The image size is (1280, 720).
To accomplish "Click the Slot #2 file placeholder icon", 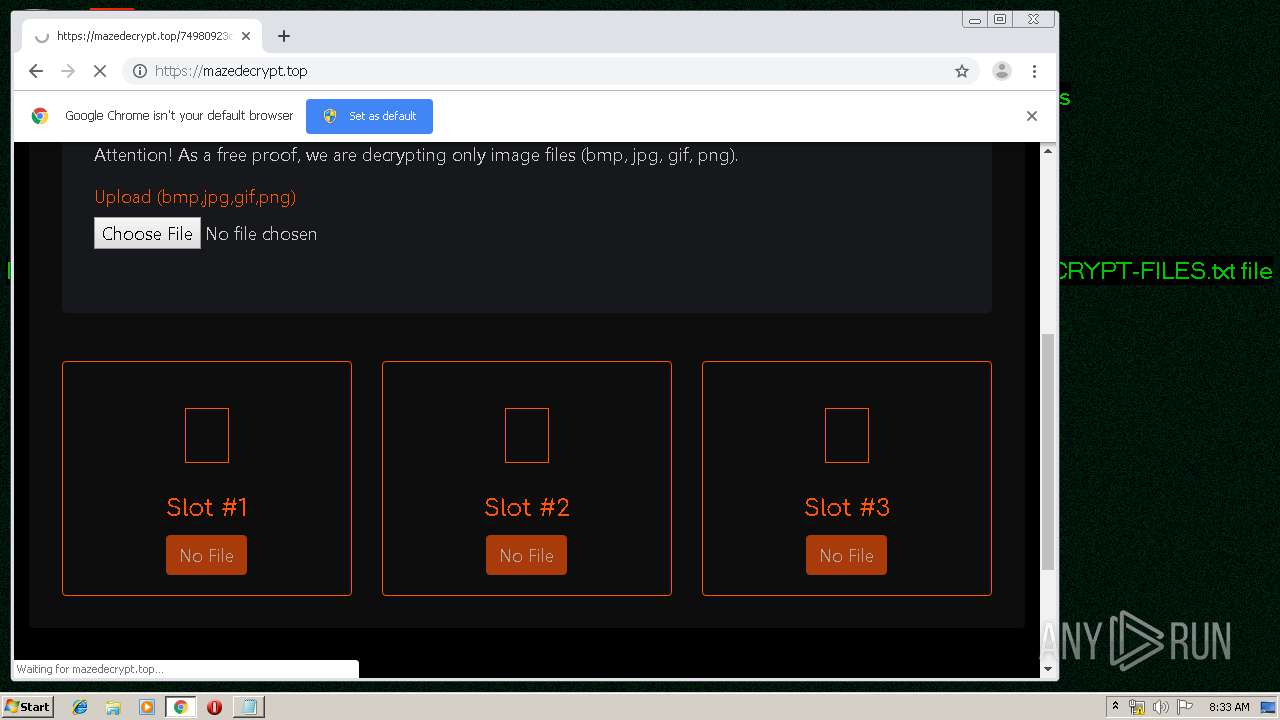I will point(527,435).
